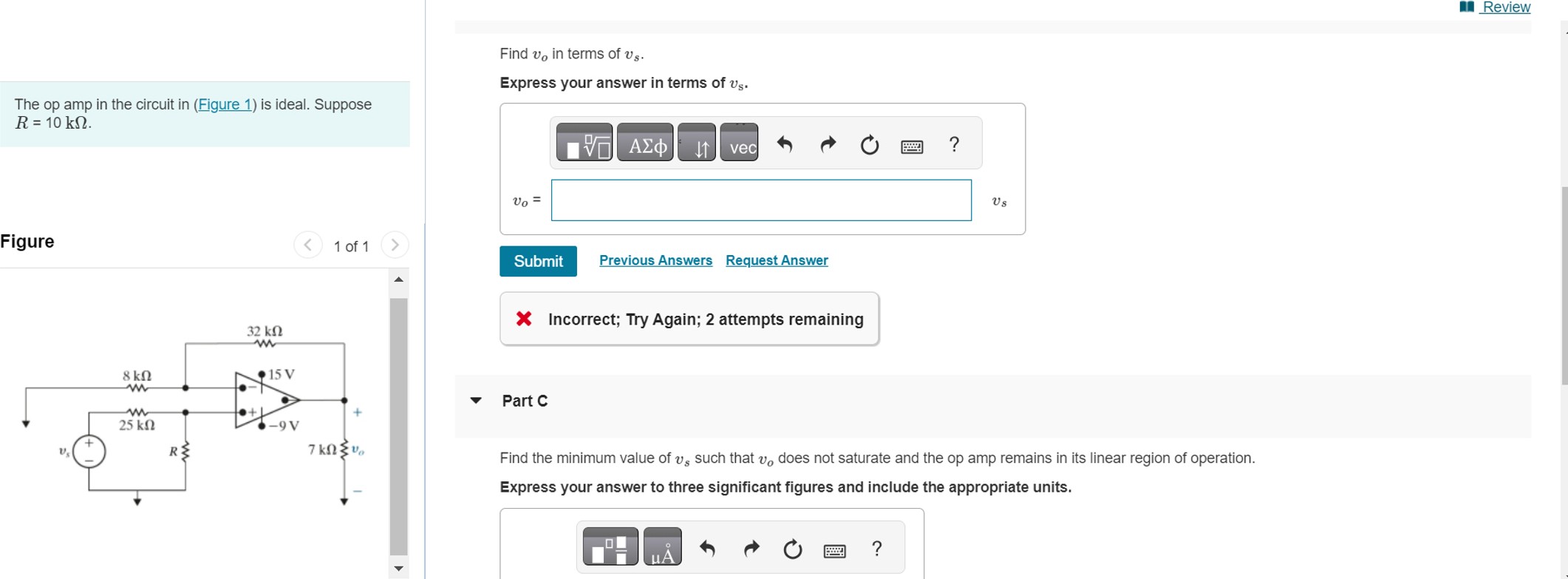Undo the last equation edit

[785, 145]
